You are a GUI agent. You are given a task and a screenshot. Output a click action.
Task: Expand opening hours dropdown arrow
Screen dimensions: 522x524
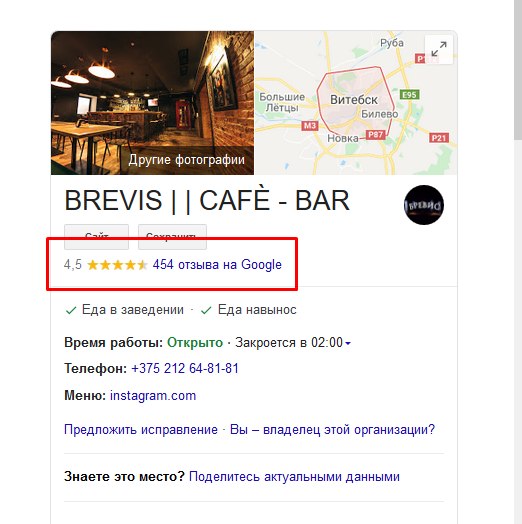(x=348, y=343)
